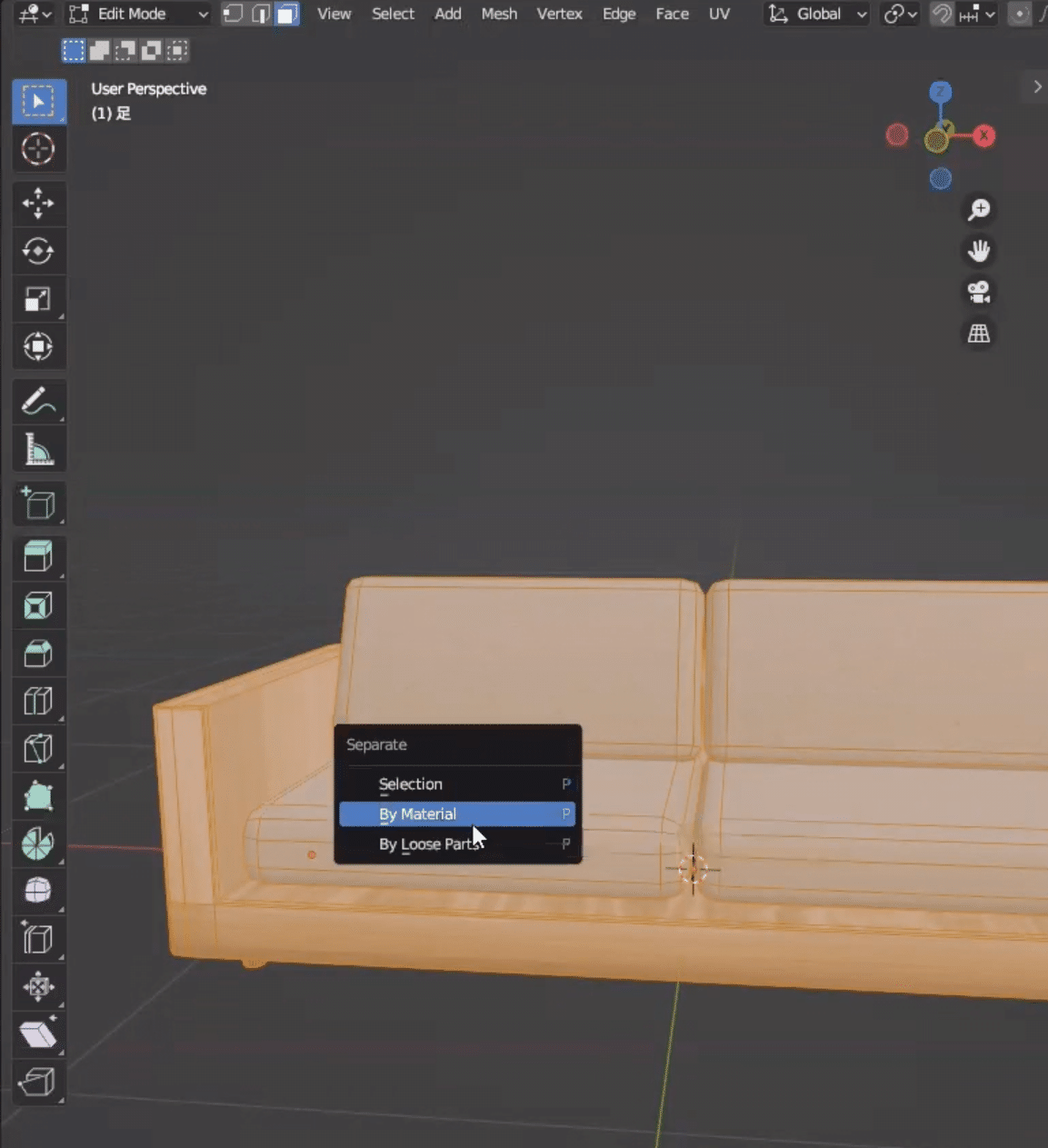Screen dimensions: 1048x1148
Task: Open the editor type selector
Action: click(x=27, y=14)
